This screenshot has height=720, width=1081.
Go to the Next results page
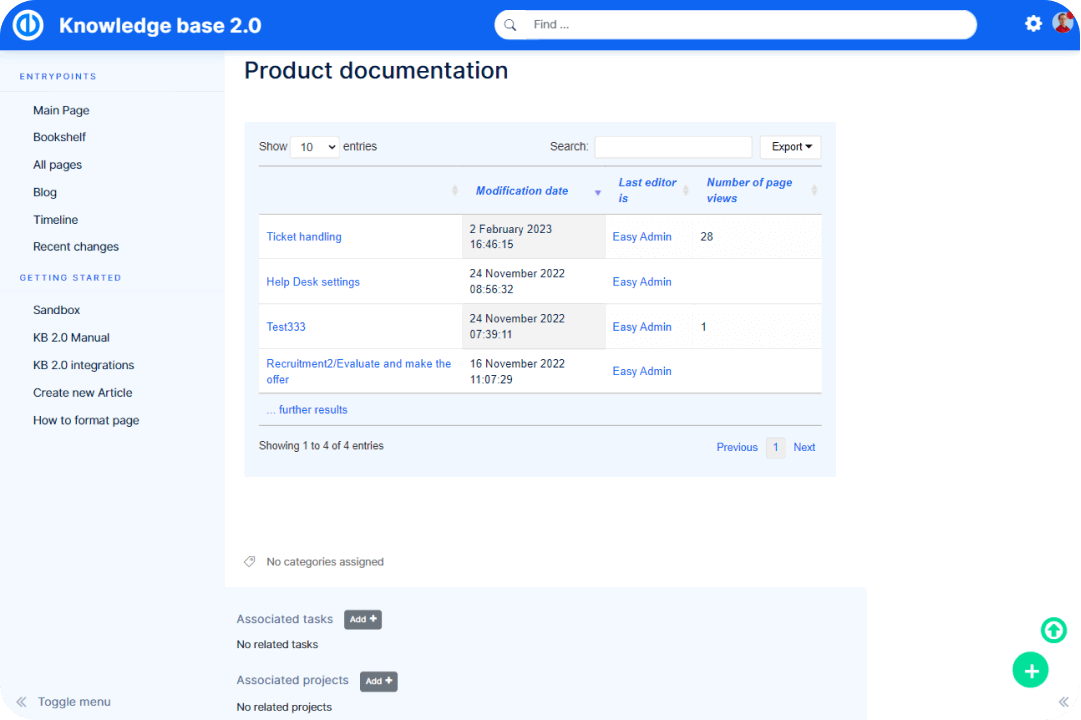point(804,448)
